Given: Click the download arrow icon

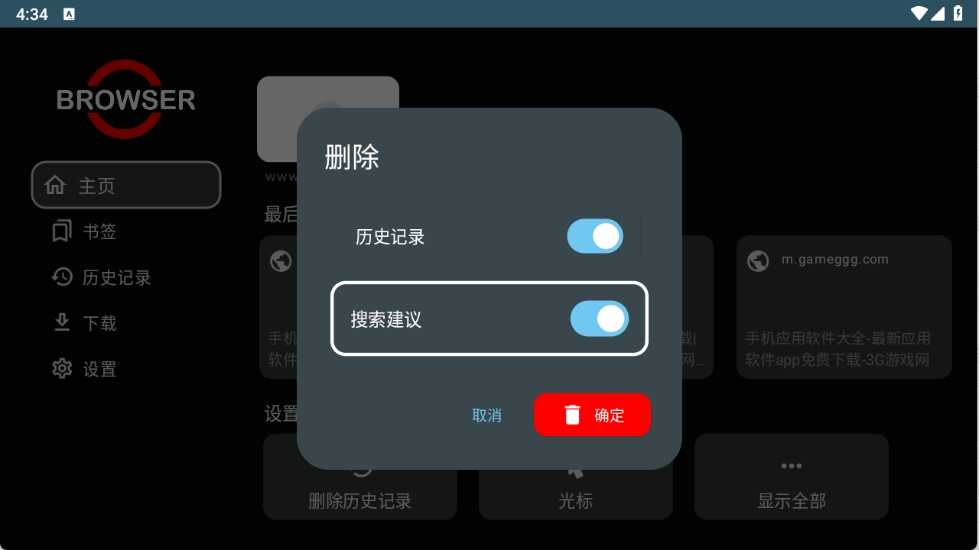Looking at the screenshot, I should click(x=62, y=322).
